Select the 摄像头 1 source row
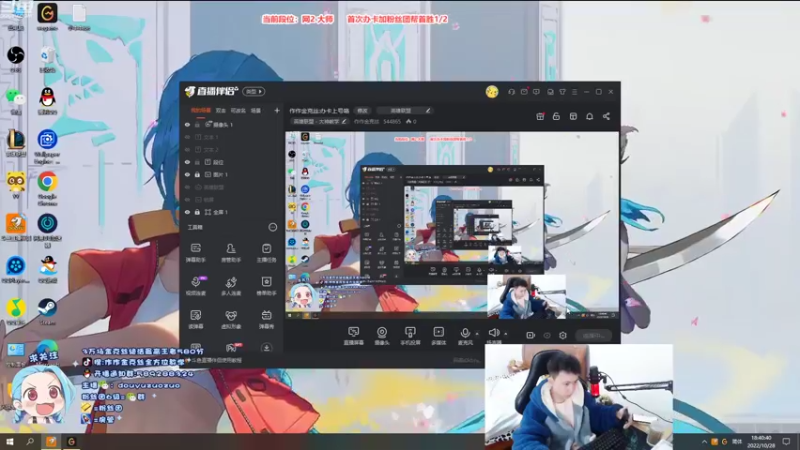 [x=232, y=124]
